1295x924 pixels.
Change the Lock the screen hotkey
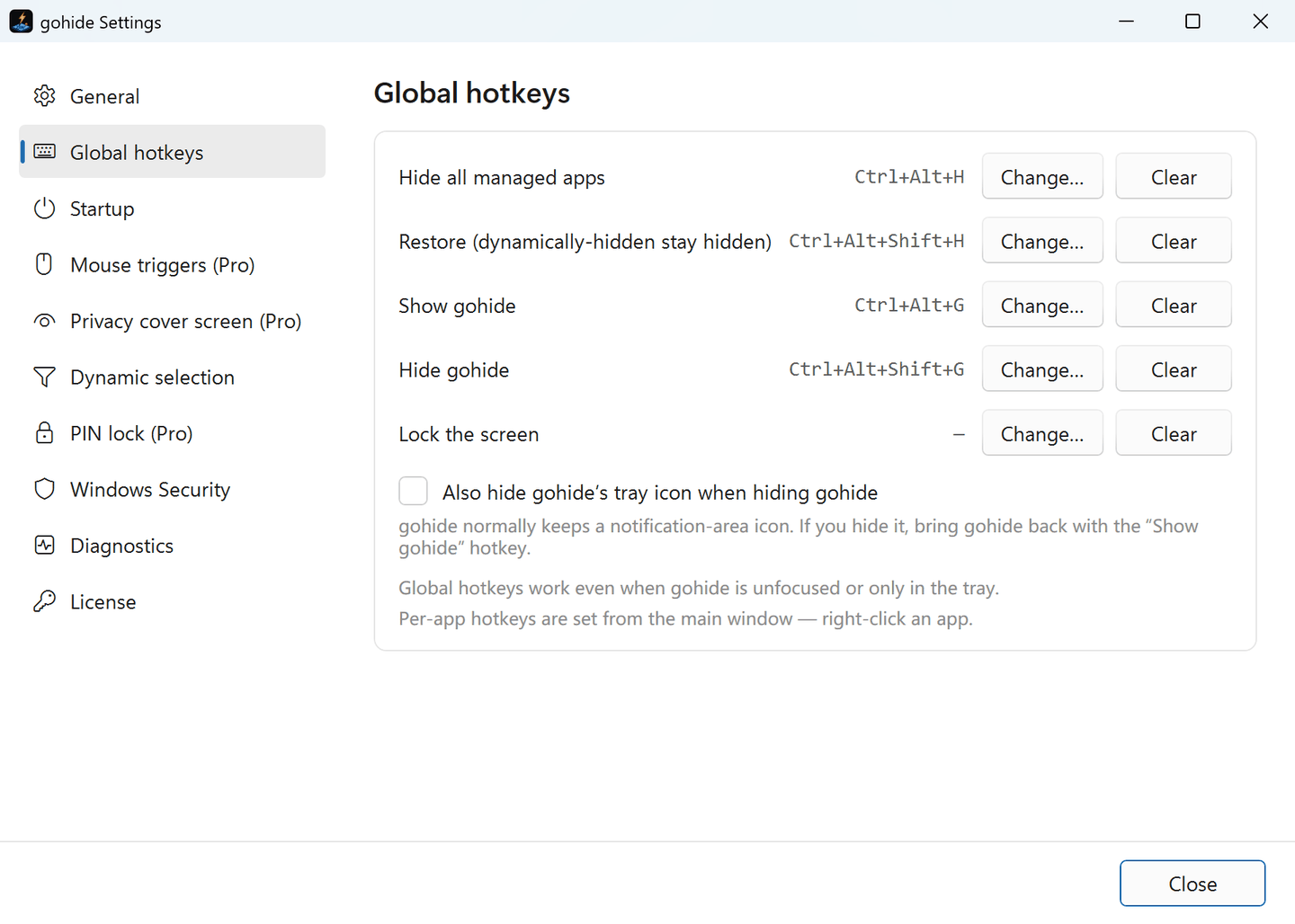(x=1042, y=433)
